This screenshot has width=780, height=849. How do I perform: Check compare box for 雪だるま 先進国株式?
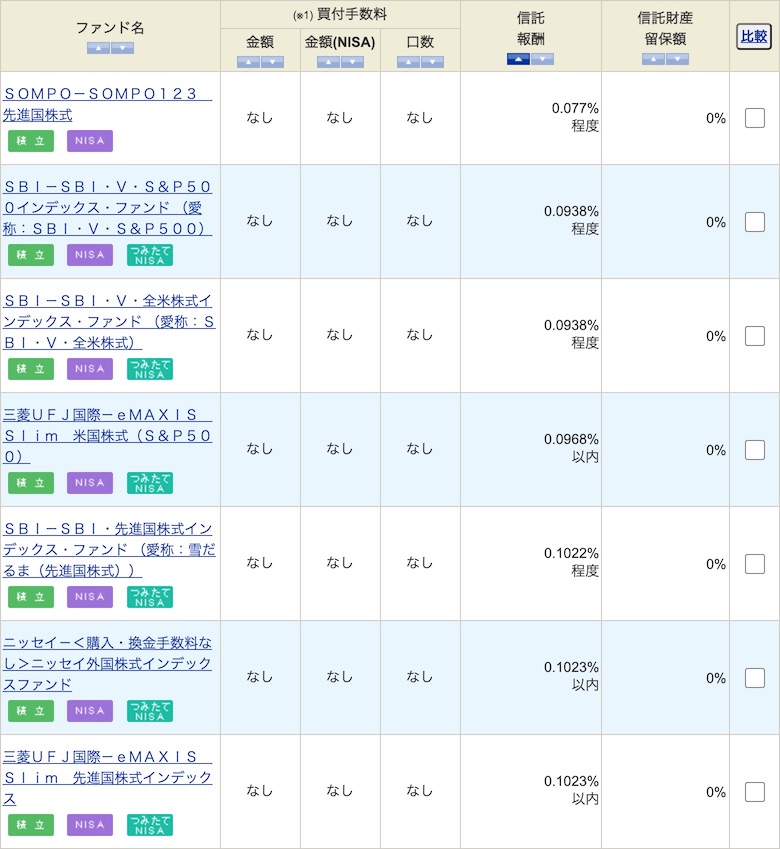755,564
